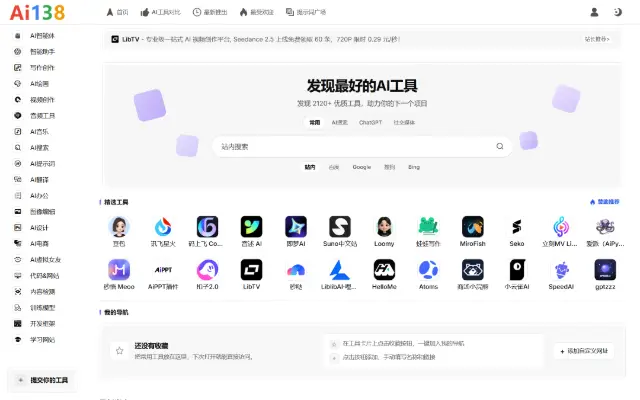Viewport: 640px width, 400px height.
Task: Go to 首页 in top navigation
Action: 117,12
